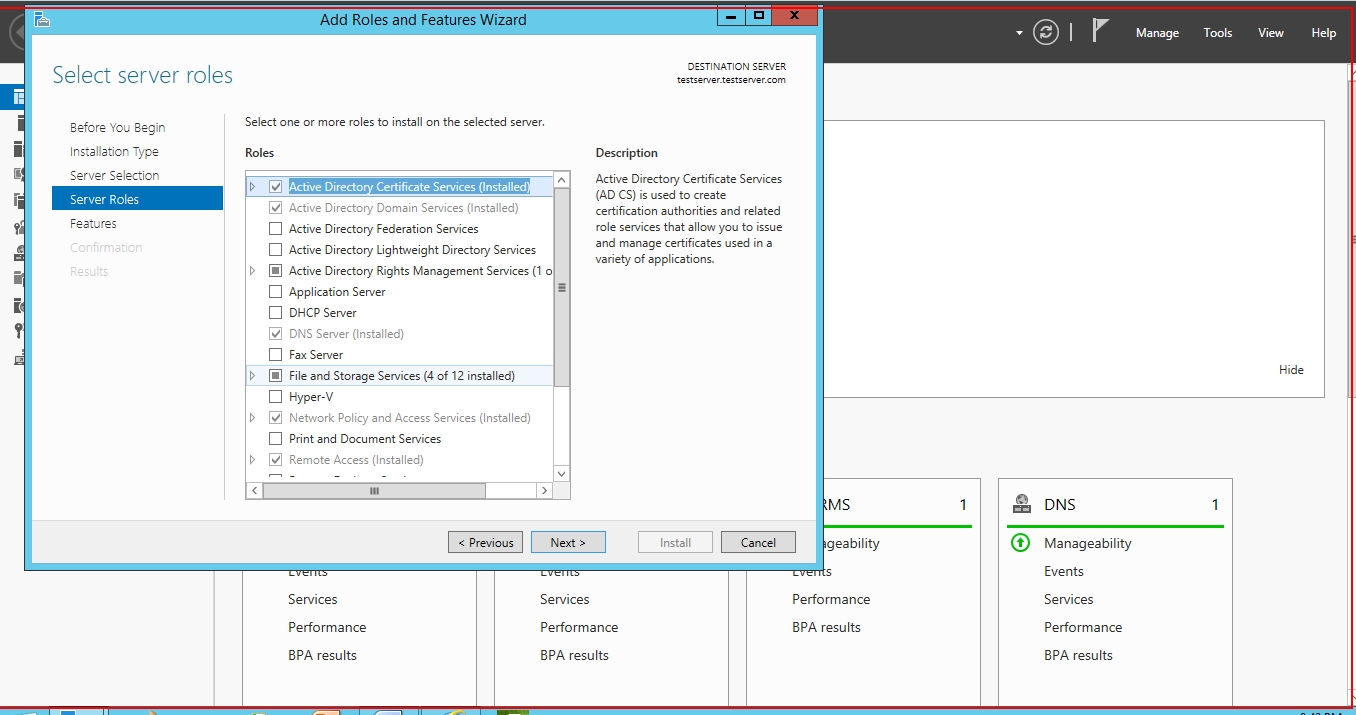
Task: Expand File and Storage Services node
Action: pos(253,376)
